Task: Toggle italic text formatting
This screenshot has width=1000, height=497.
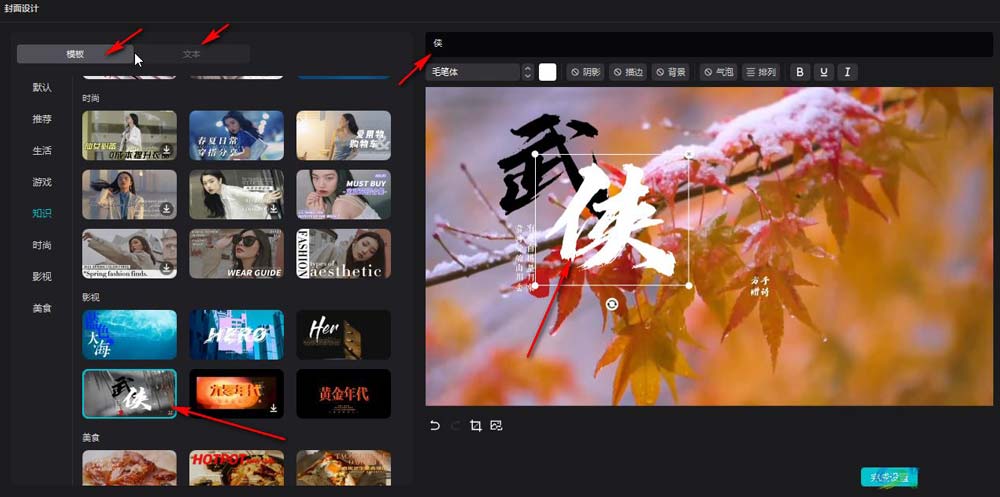Action: coord(847,72)
